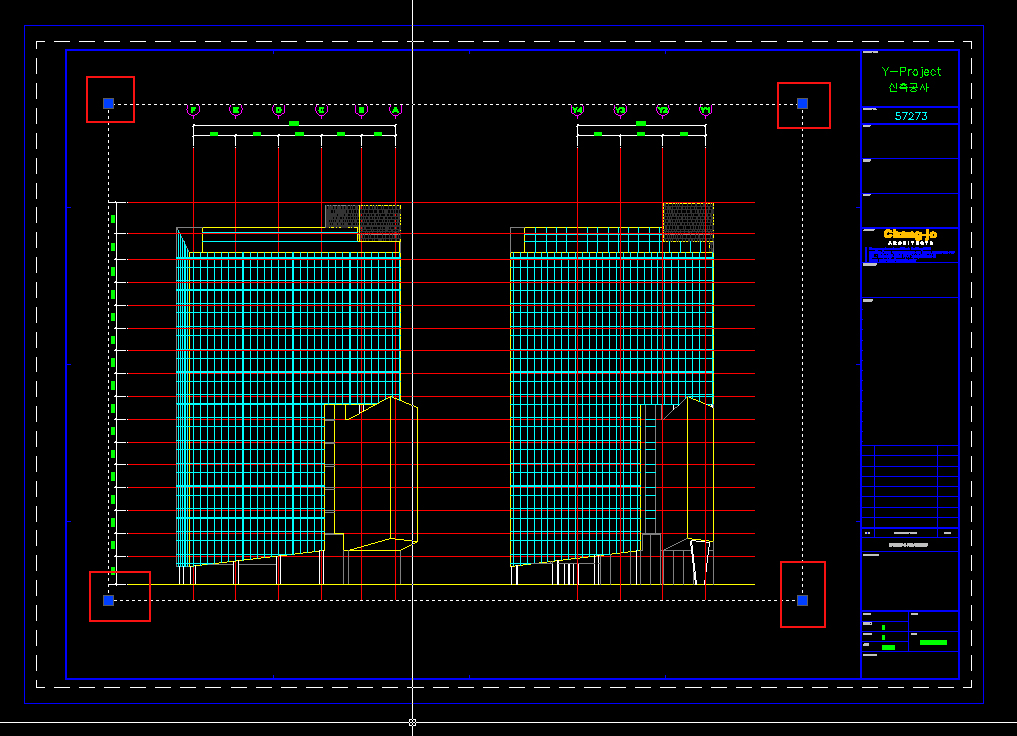
Task: Click the hatched rooftop block on right building
Action: pos(688,221)
